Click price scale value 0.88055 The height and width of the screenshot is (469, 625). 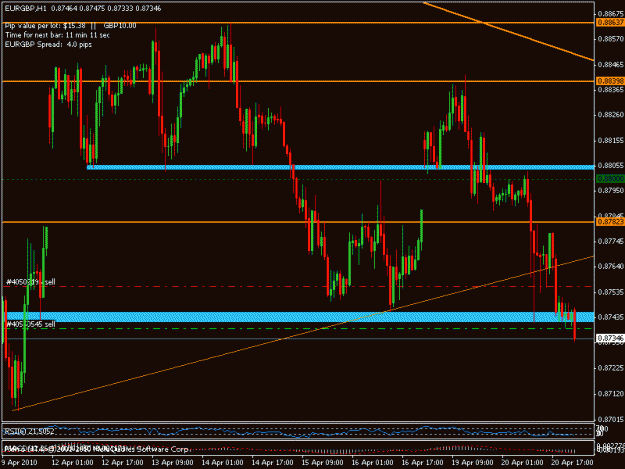(610, 165)
